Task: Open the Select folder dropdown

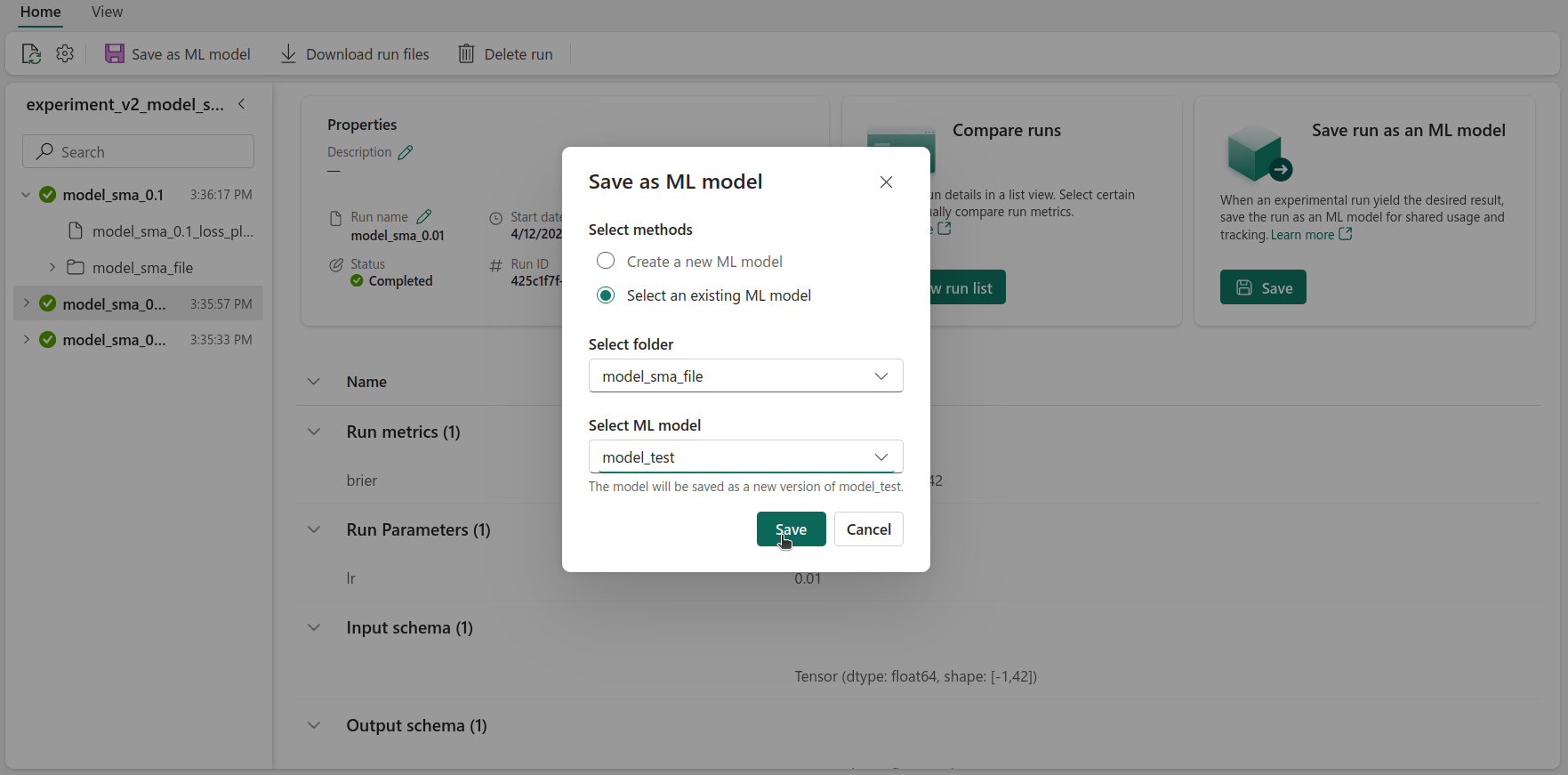Action: (745, 376)
